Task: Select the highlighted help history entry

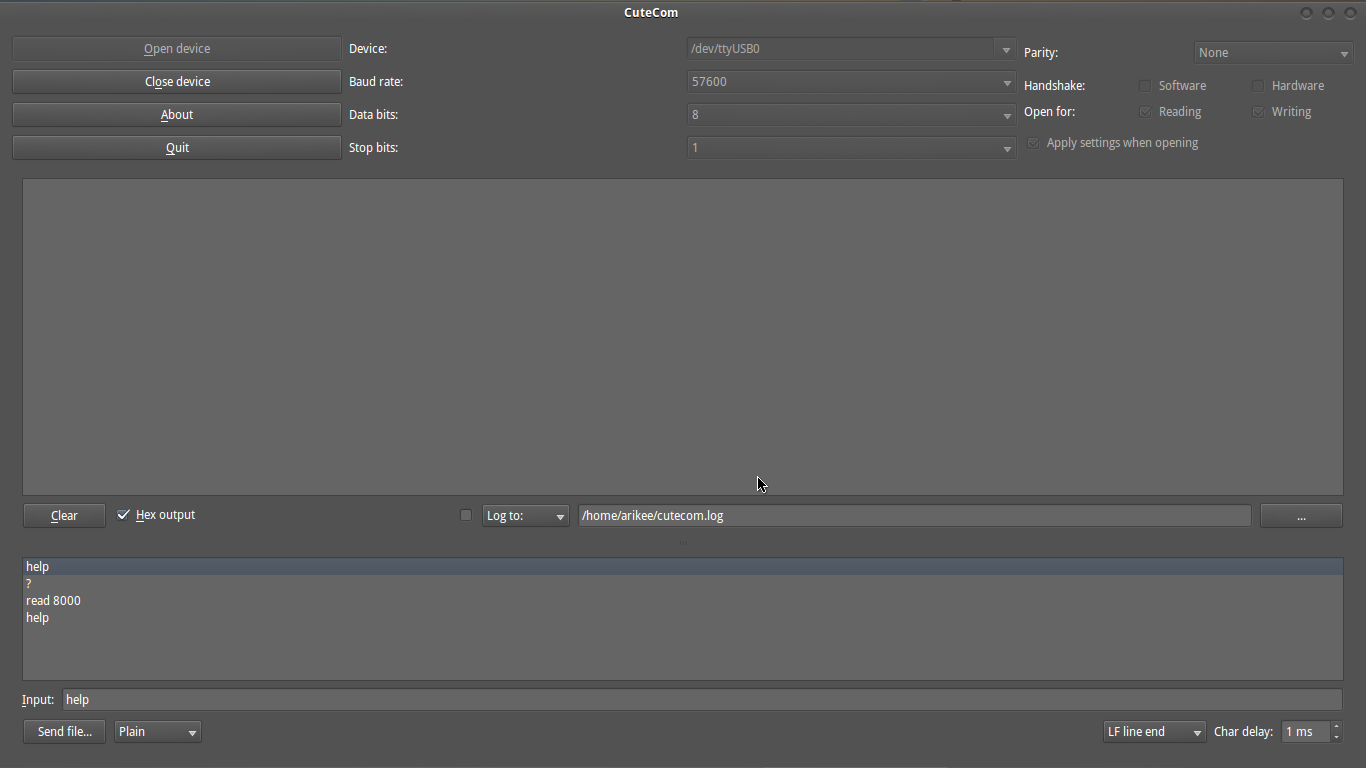Action: coord(683,567)
